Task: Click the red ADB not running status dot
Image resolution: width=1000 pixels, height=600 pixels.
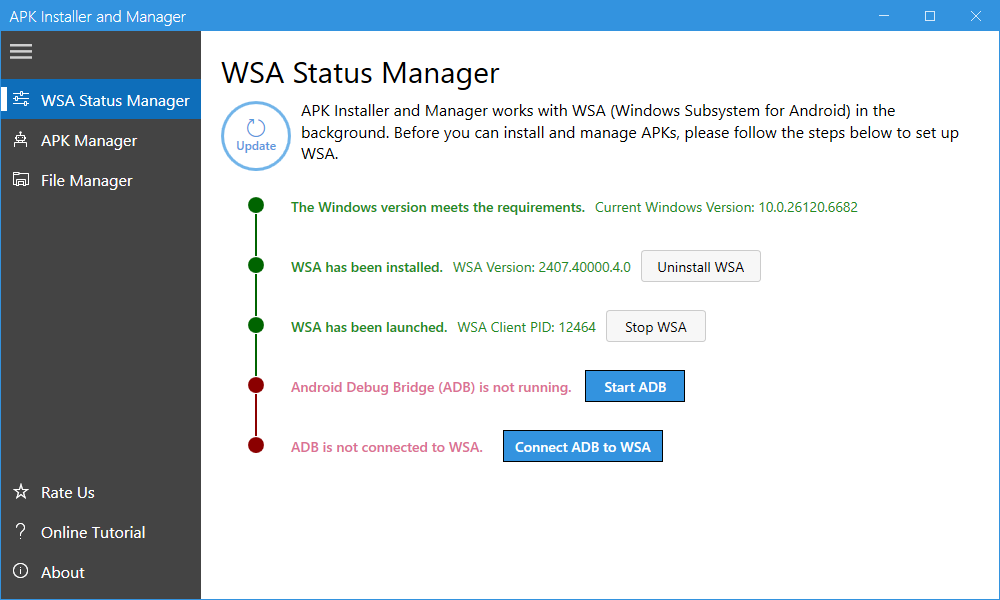Action: point(256,385)
